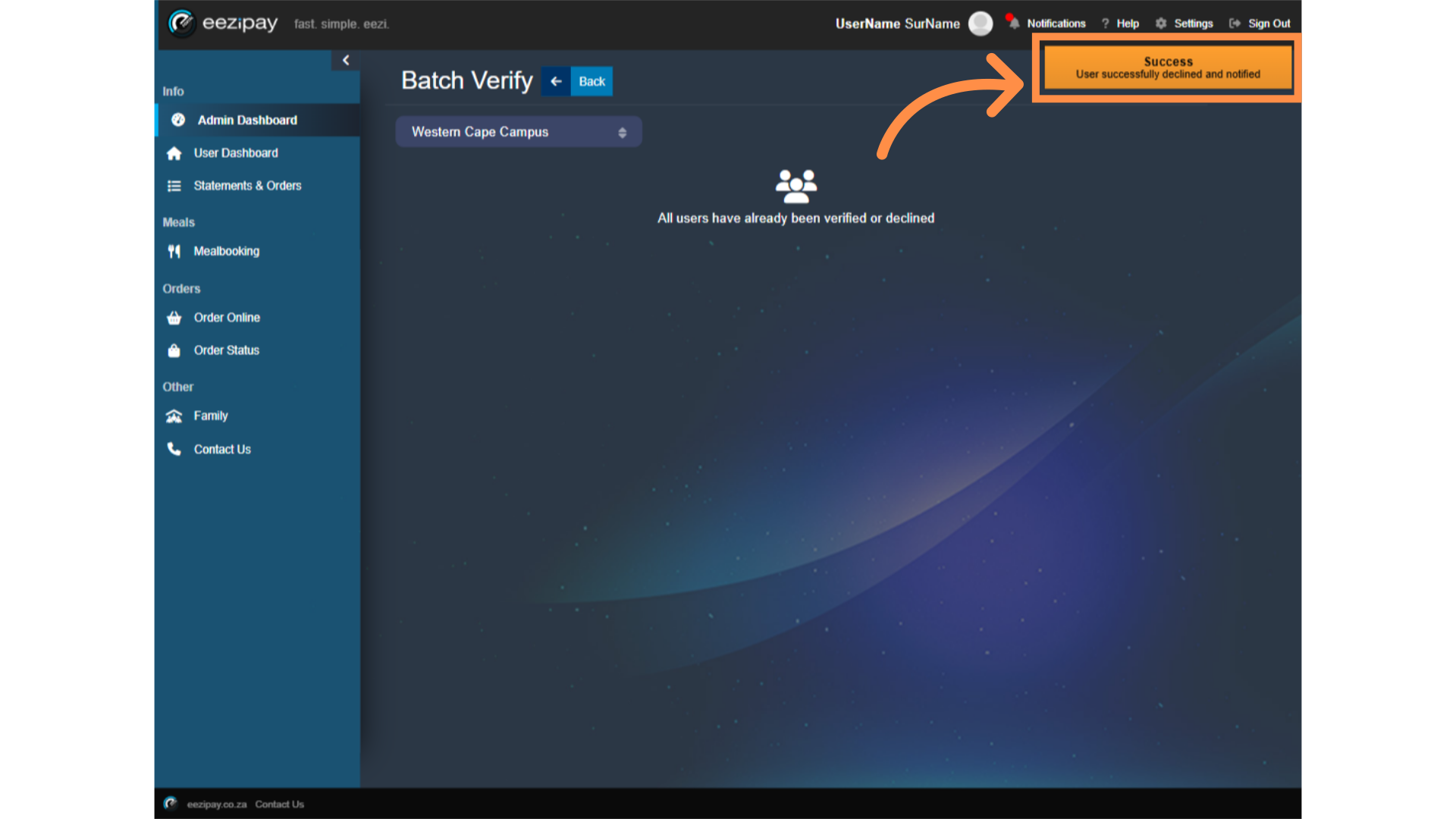The width and height of the screenshot is (1456, 819).
Task: Open Admin Dashboard gauge icon
Action: coord(178,120)
